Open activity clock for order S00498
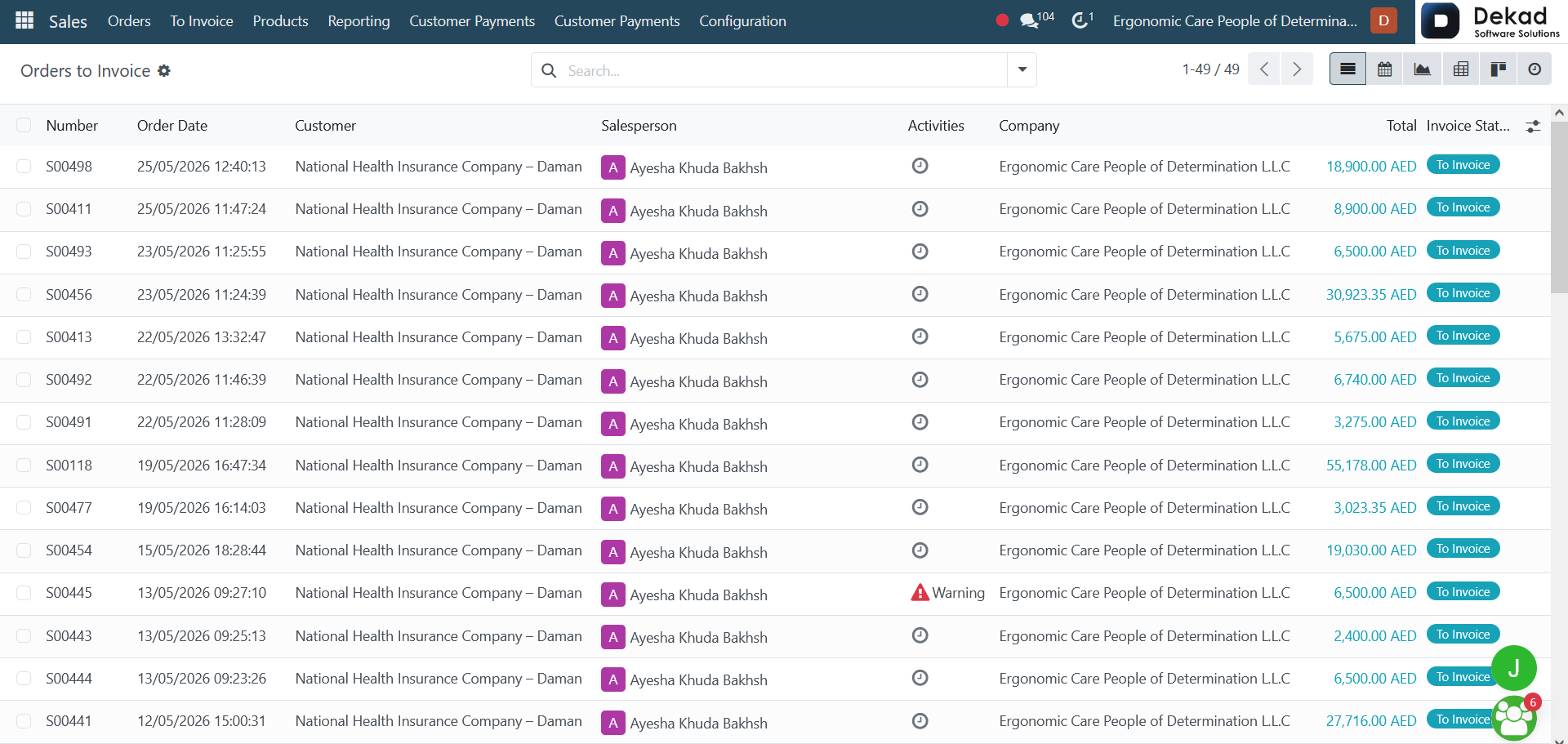The height and width of the screenshot is (744, 1568). (x=920, y=166)
